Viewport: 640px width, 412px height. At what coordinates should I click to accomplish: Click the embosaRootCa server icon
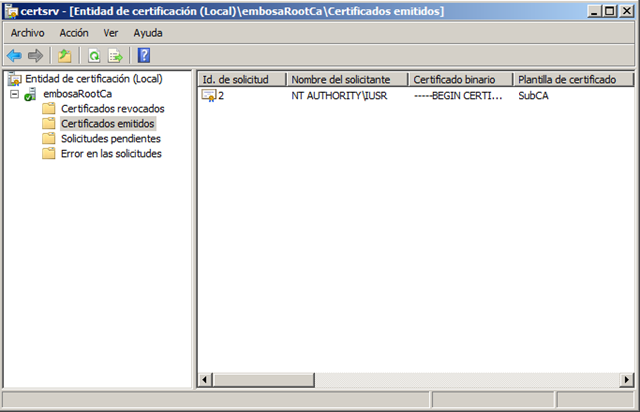tap(32, 94)
